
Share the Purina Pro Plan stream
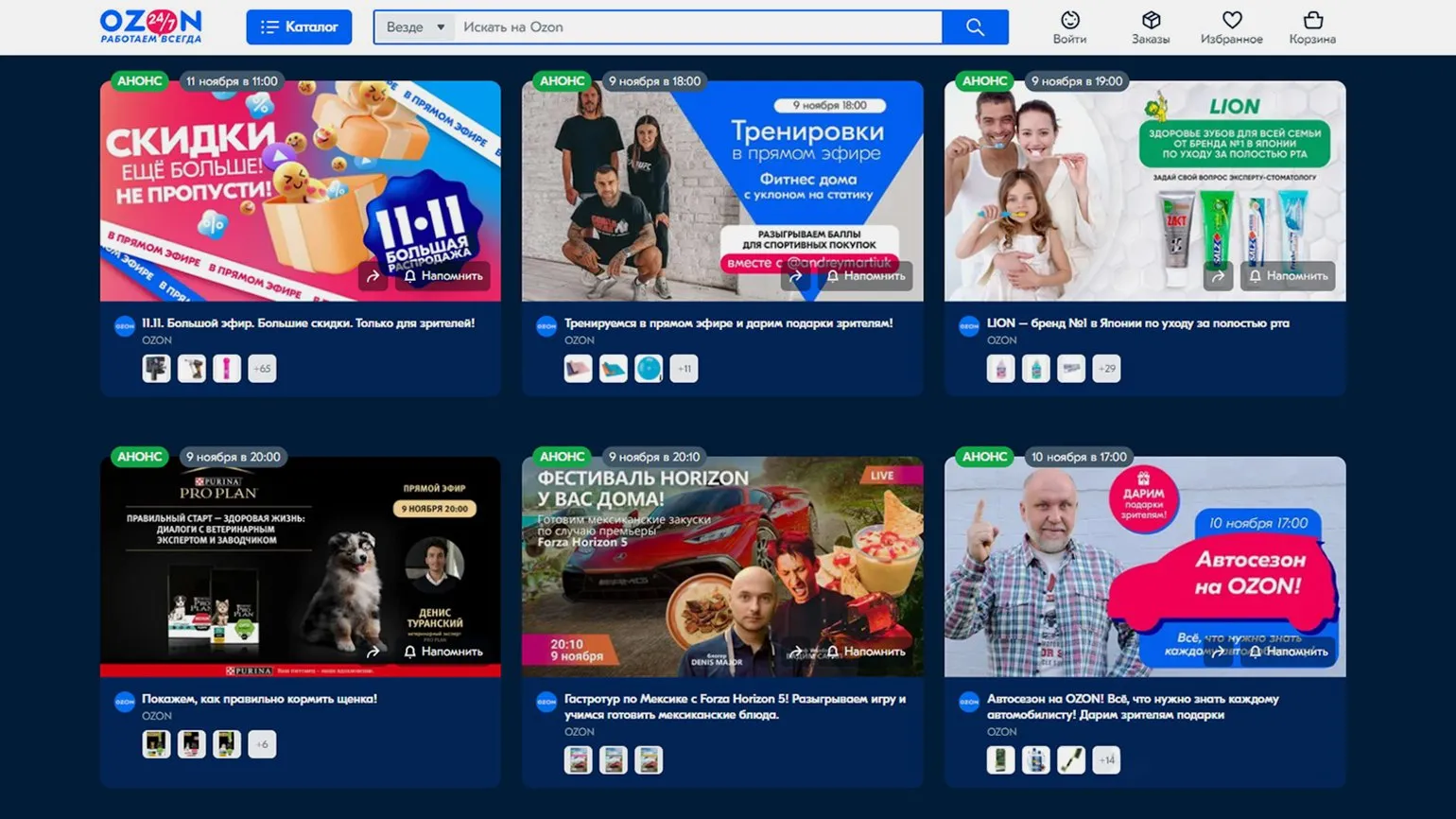373,652
